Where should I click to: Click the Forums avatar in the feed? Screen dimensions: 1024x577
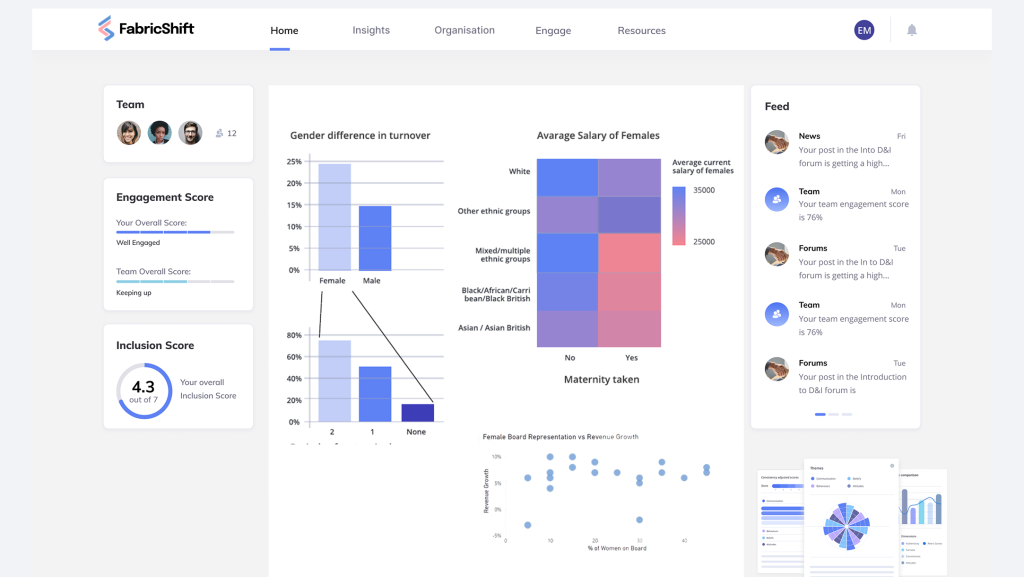[x=775, y=255]
